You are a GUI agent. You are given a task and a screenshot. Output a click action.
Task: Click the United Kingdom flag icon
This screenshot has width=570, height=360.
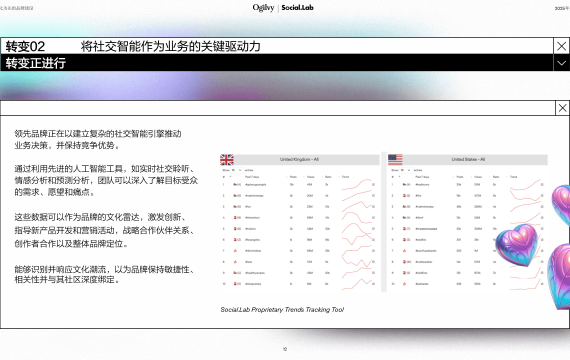click(227, 160)
